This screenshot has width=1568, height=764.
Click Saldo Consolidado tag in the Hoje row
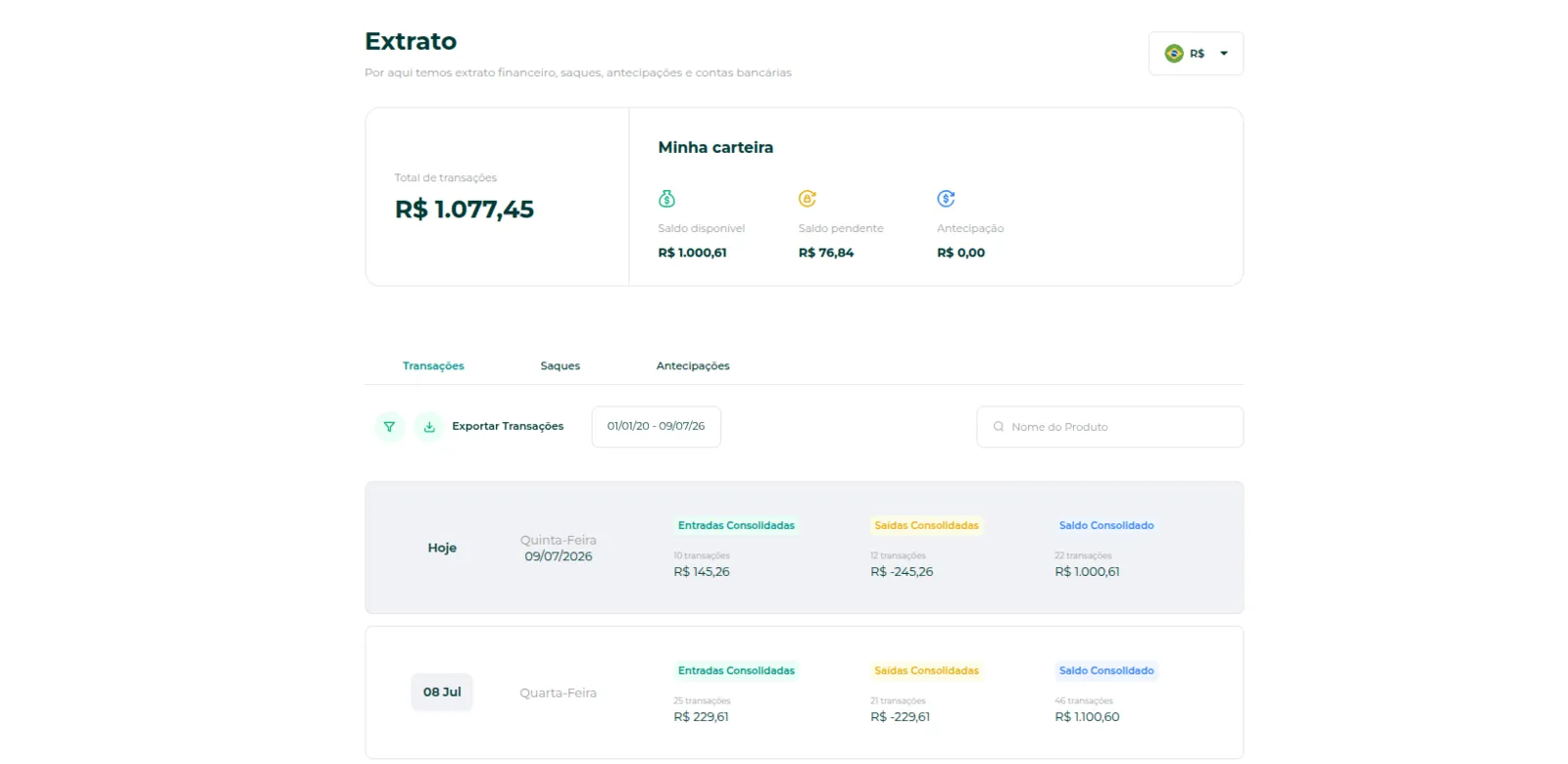[1106, 526]
